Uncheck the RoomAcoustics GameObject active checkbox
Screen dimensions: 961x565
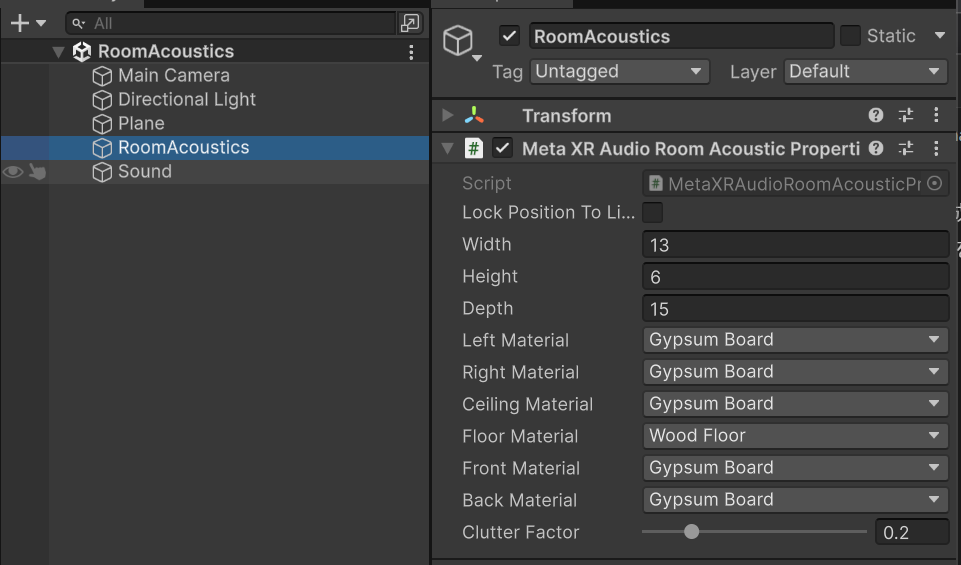[510, 36]
